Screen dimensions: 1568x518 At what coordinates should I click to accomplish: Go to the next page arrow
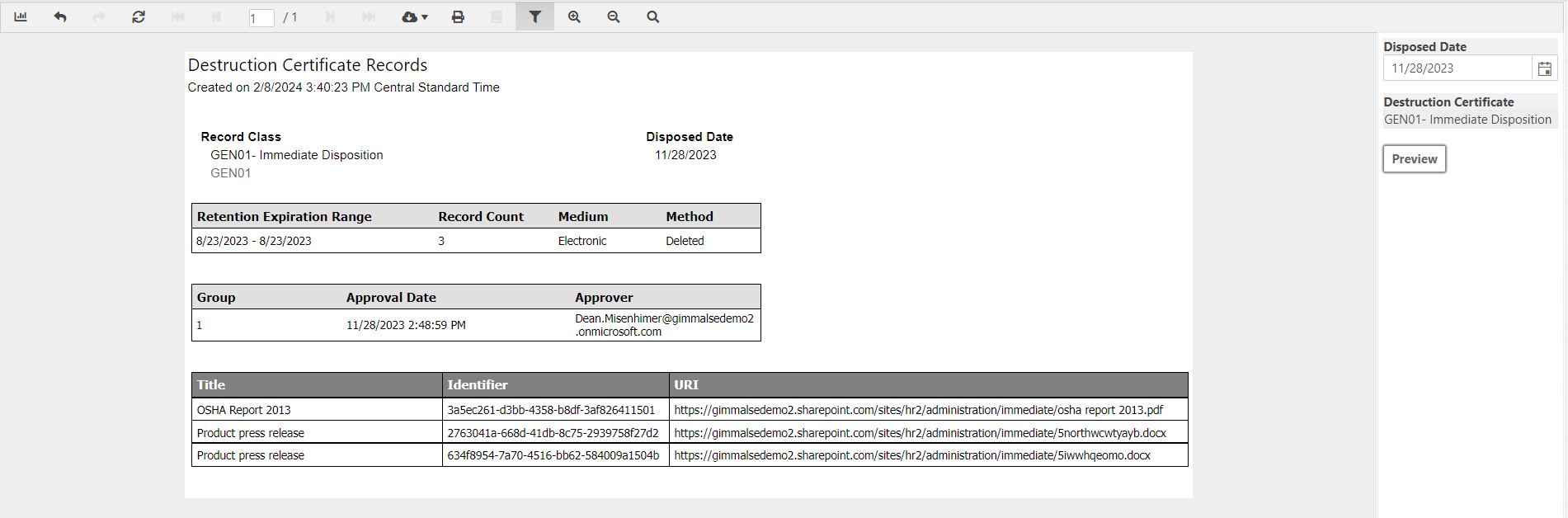[x=330, y=16]
